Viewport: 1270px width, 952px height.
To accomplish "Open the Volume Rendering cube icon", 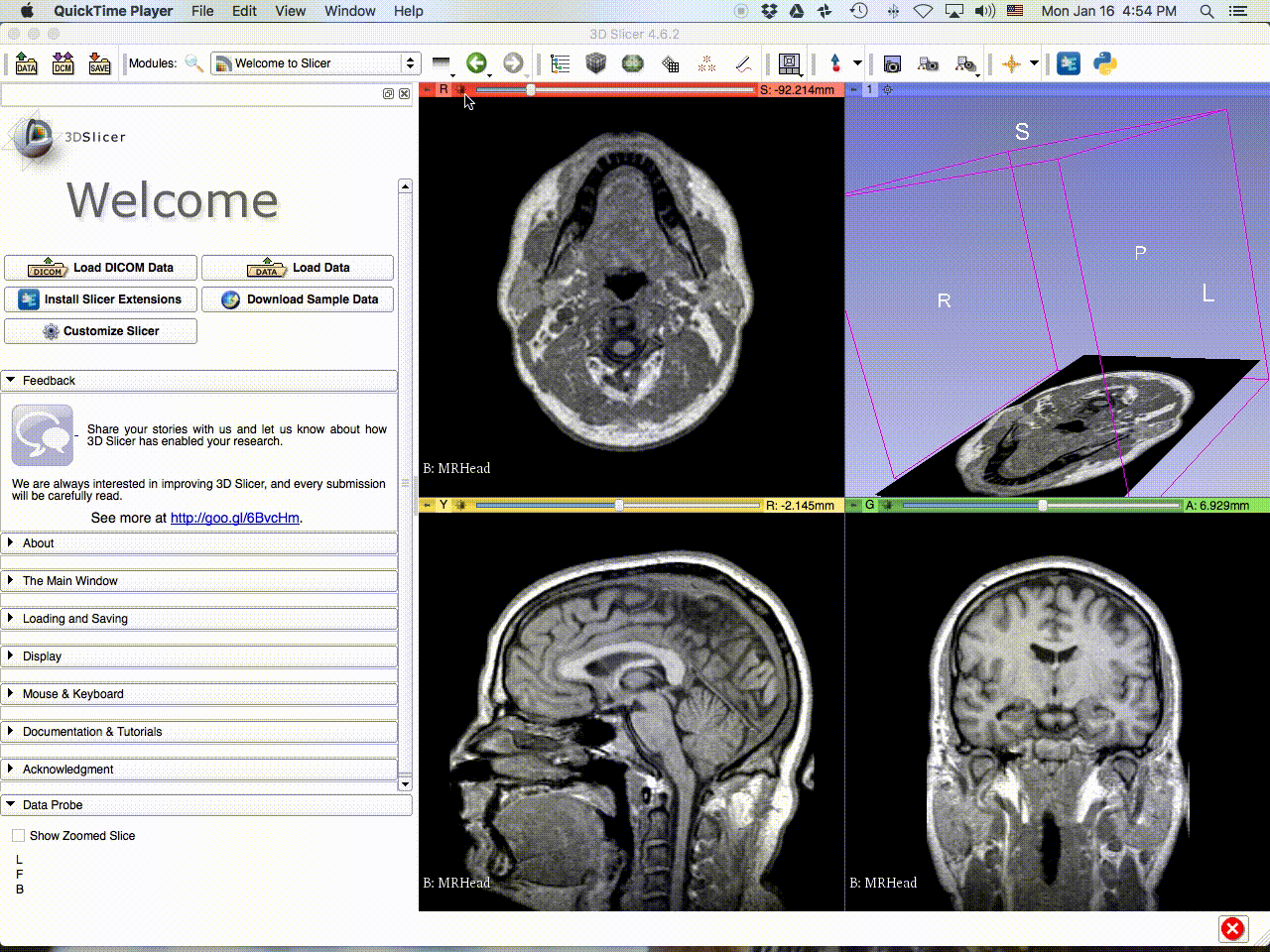I will [x=595, y=63].
